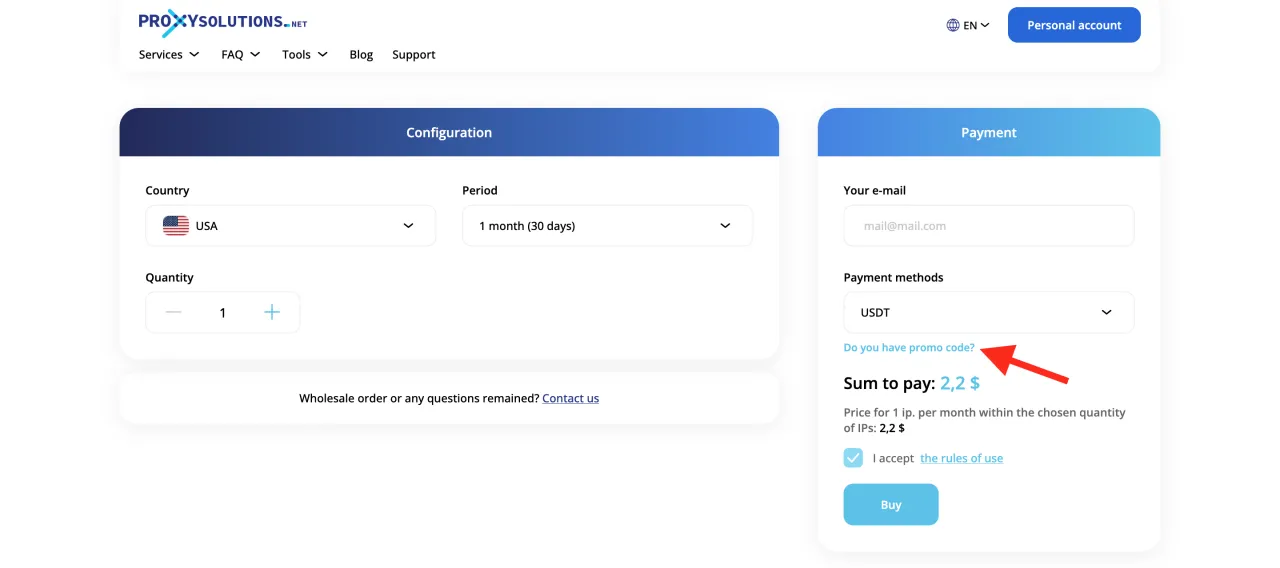Click the globe language icon
This screenshot has height=568, width=1280.
click(x=953, y=25)
